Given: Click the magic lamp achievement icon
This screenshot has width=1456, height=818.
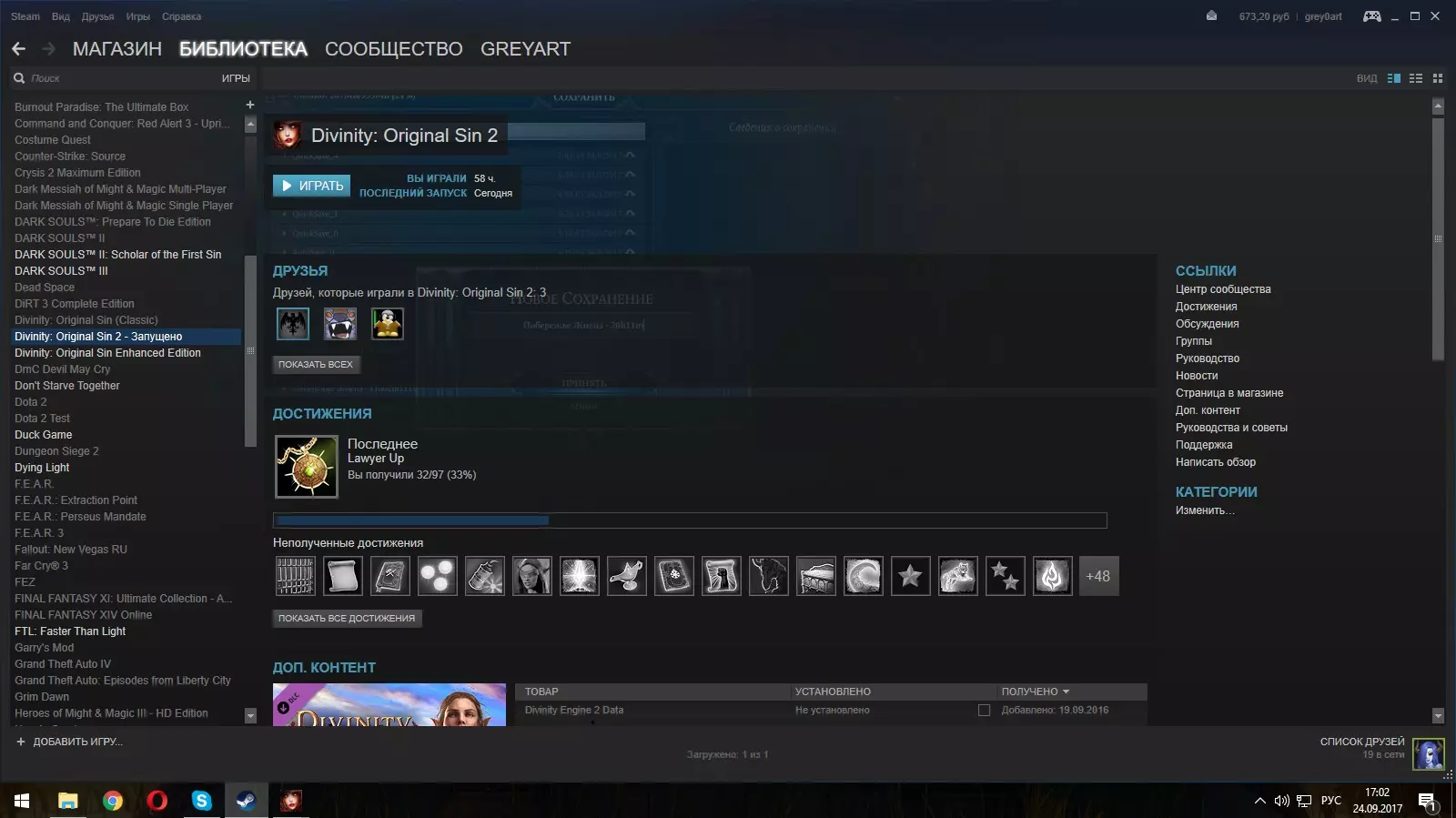Looking at the screenshot, I should (627, 576).
